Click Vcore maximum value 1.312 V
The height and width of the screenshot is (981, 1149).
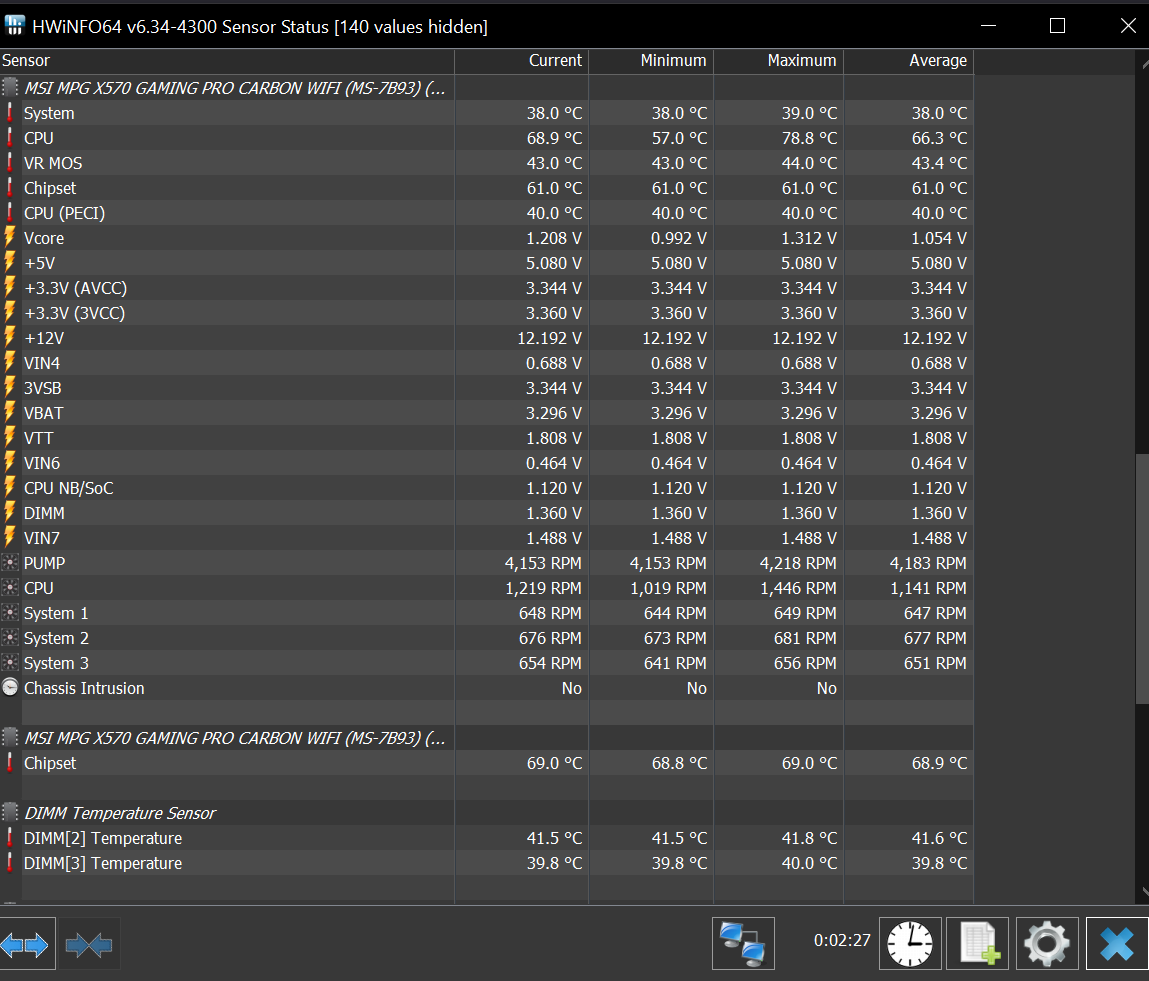pos(808,238)
